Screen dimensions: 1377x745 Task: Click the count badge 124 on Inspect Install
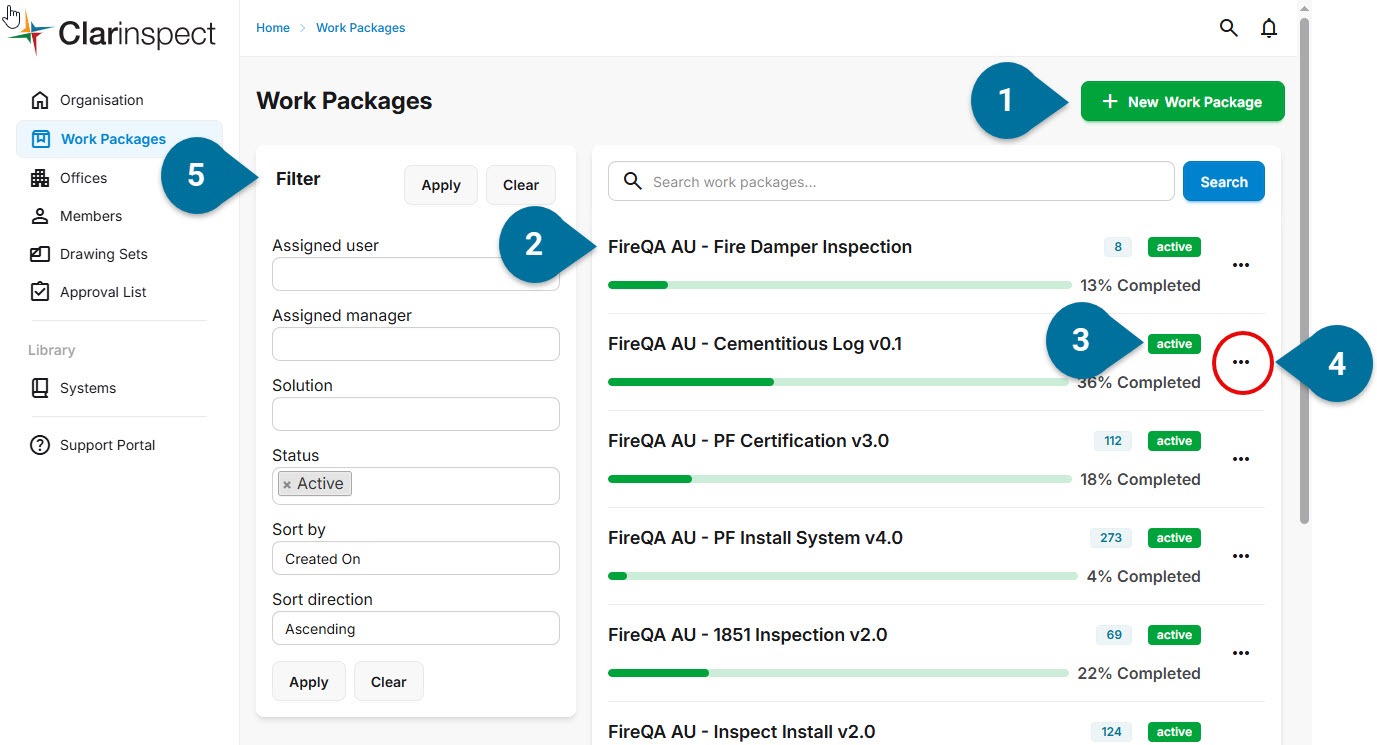(1111, 732)
